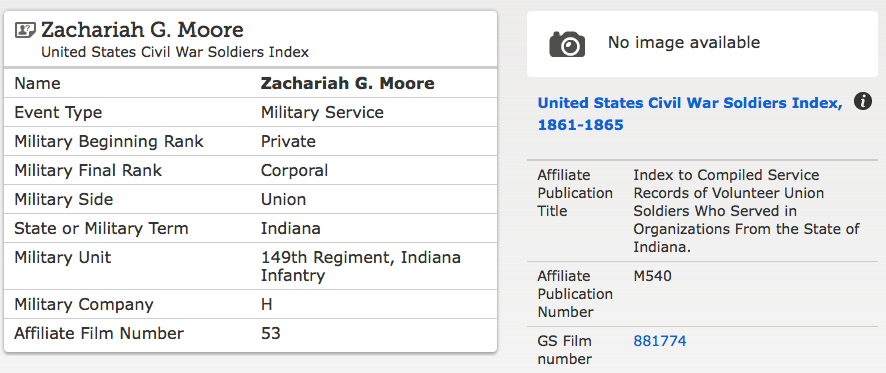The height and width of the screenshot is (373, 886).
Task: Click the Private beginning rank value
Action: 288,141
